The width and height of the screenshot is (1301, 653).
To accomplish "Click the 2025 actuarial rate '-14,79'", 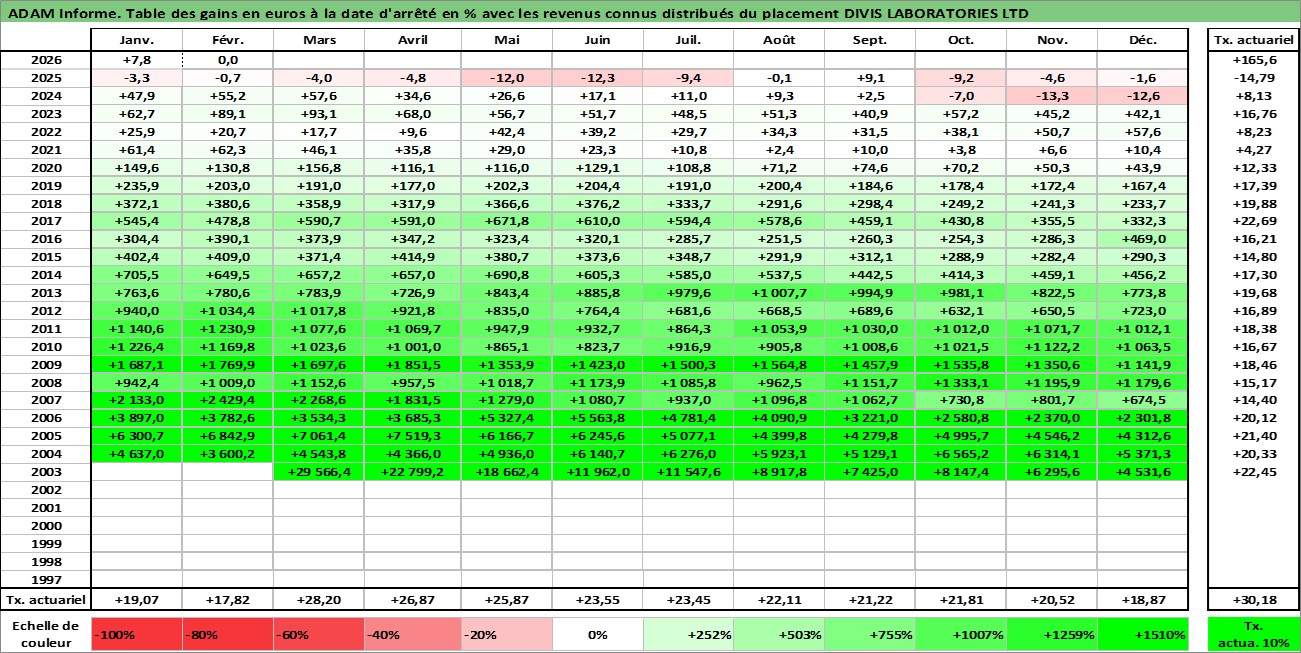I will (1253, 78).
